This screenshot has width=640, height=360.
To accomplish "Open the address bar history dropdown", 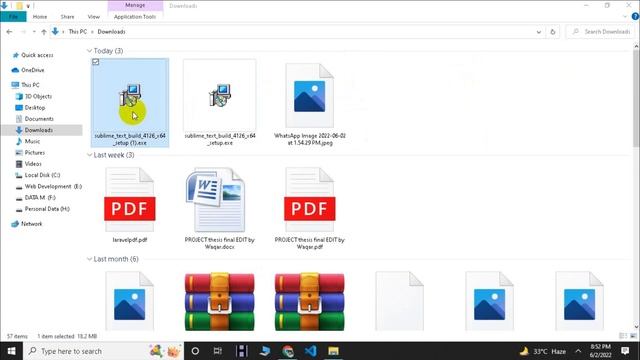I will [x=539, y=32].
